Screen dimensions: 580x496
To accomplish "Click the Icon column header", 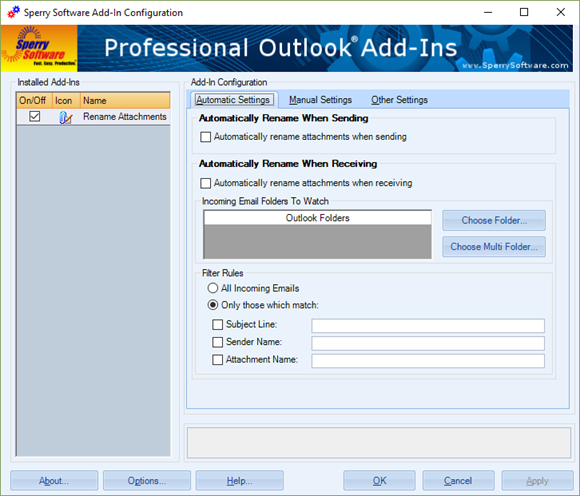I will tap(66, 101).
